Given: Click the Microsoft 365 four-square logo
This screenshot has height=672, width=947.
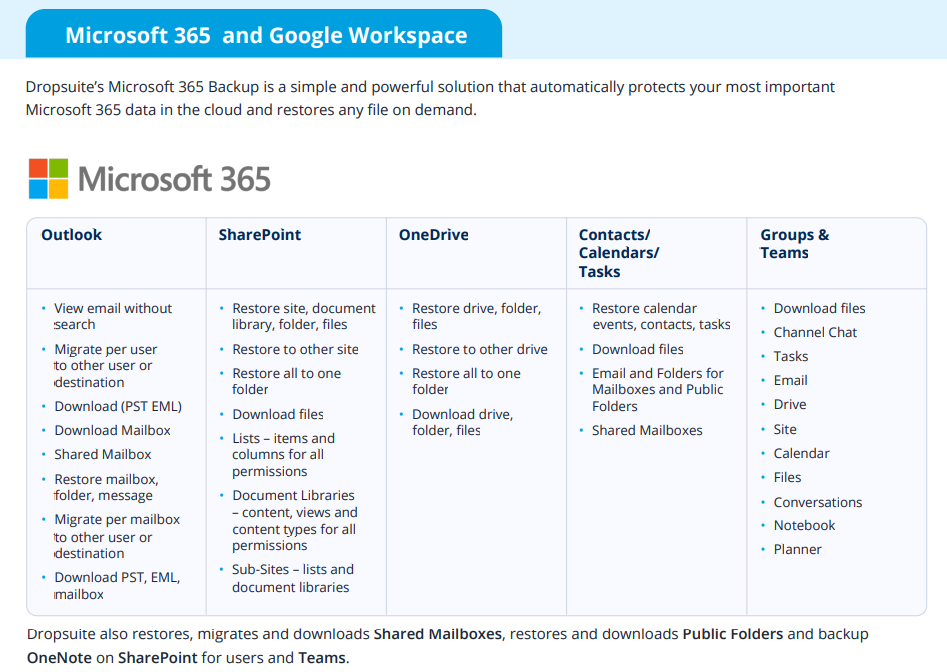Looking at the screenshot, I should (48, 179).
